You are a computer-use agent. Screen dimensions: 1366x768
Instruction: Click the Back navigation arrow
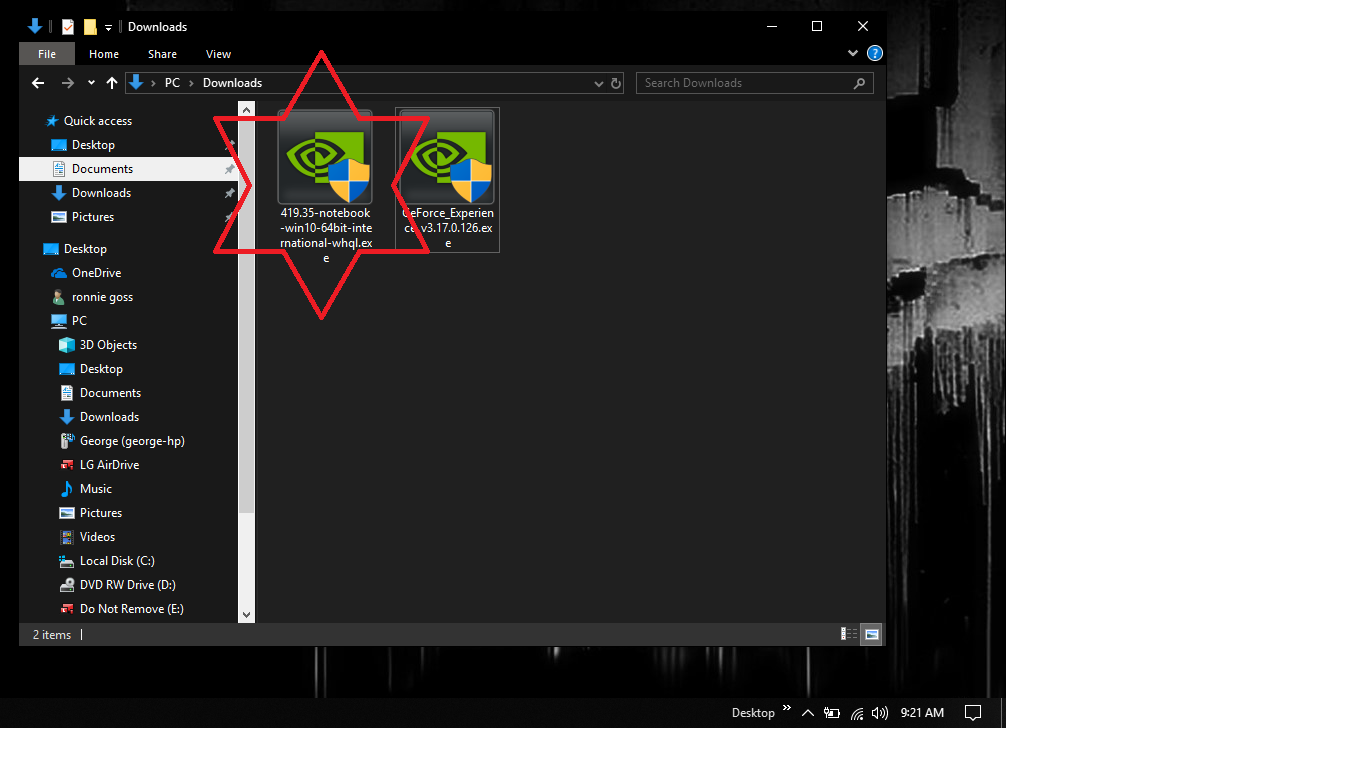(38, 83)
